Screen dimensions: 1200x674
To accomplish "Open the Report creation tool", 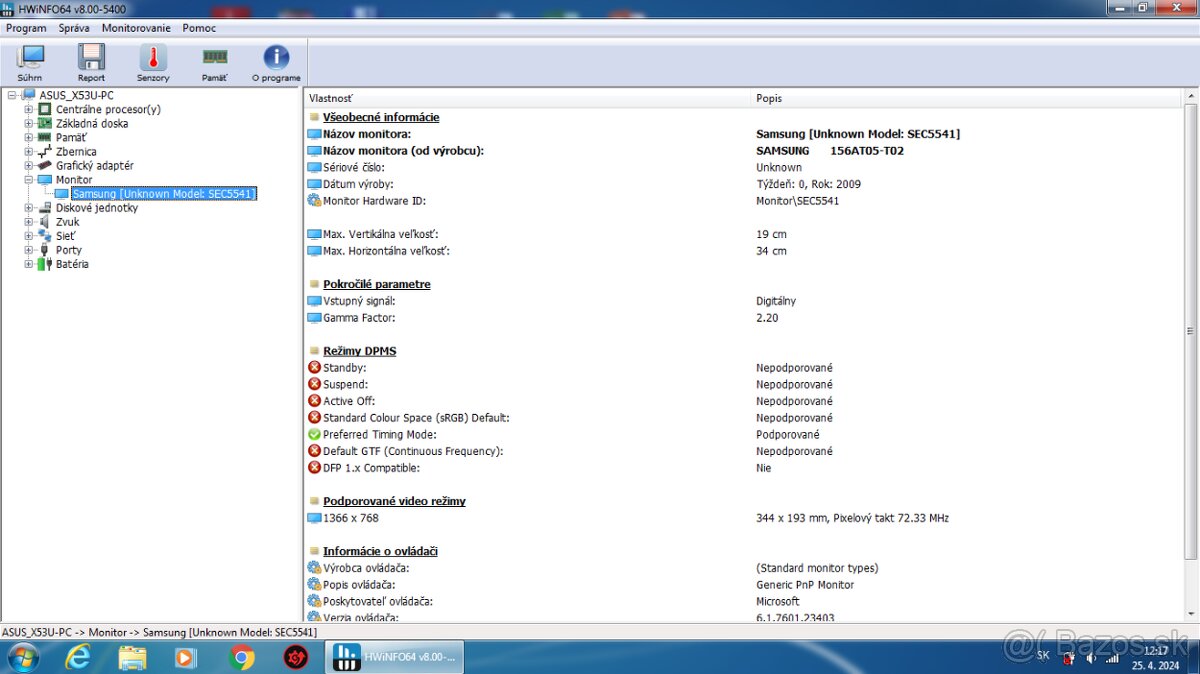I will (x=91, y=61).
